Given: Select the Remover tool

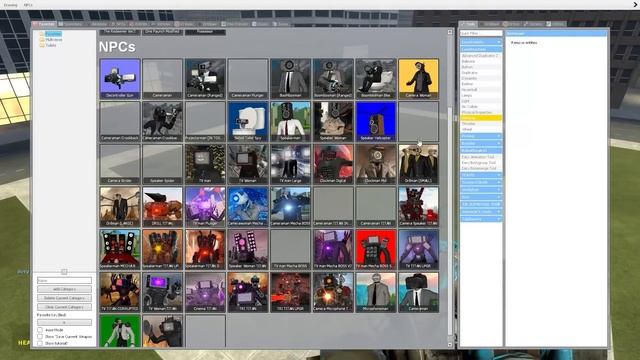Looking at the screenshot, I should point(481,118).
